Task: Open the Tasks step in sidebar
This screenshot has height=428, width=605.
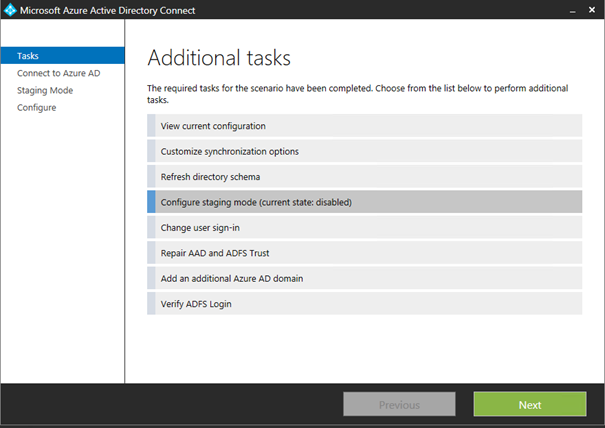Action: [x=63, y=56]
